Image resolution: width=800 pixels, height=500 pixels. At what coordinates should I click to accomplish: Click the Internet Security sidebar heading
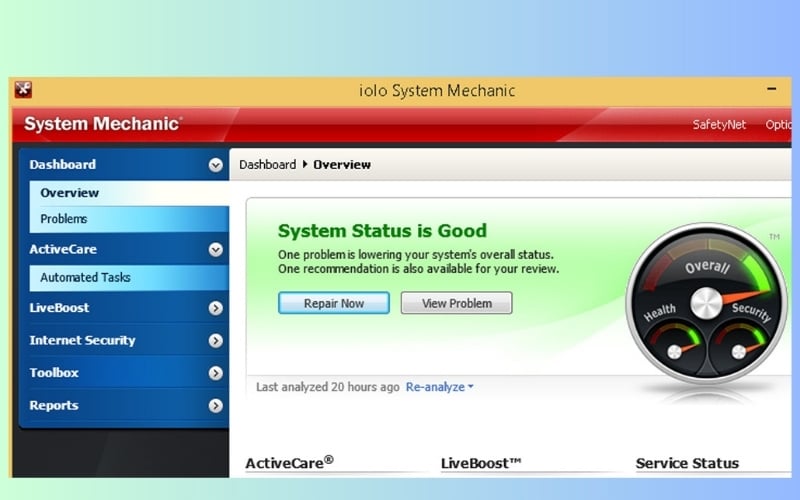82,340
